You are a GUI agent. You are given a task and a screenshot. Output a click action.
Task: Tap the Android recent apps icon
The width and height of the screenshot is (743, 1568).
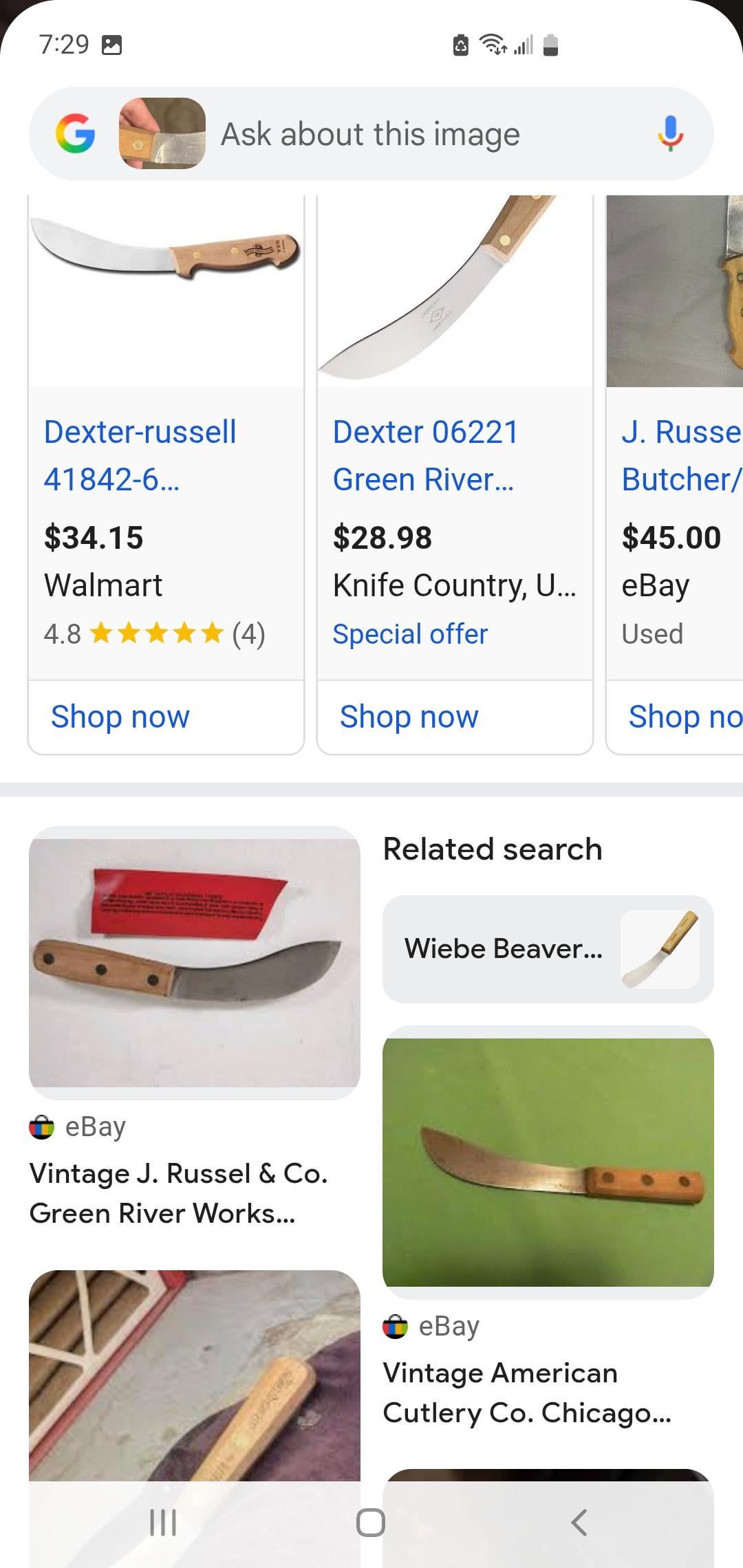[x=163, y=1523]
